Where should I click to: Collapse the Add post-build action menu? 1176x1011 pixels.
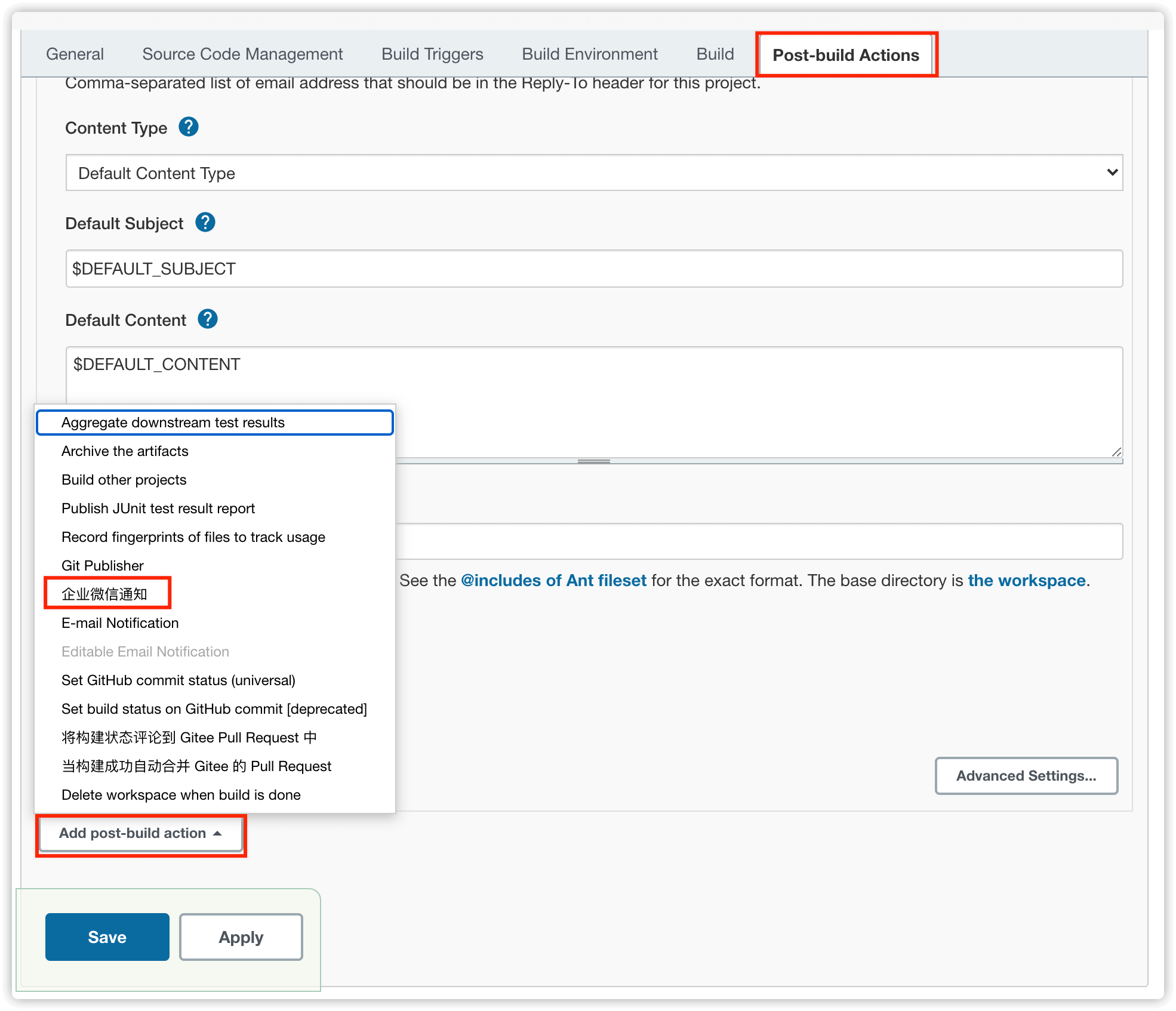pos(141,833)
